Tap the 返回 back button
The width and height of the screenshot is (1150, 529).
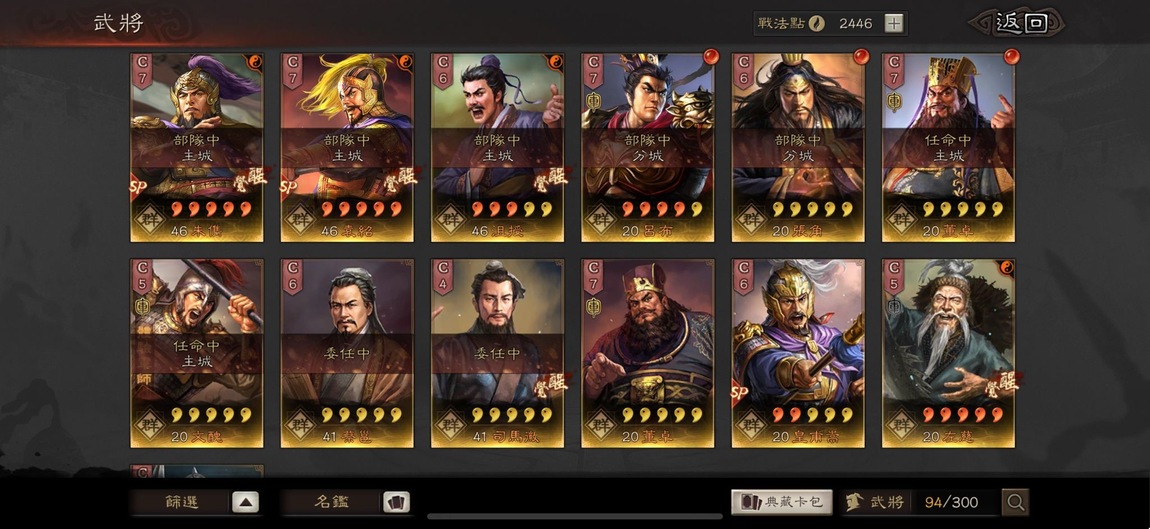tap(1019, 23)
